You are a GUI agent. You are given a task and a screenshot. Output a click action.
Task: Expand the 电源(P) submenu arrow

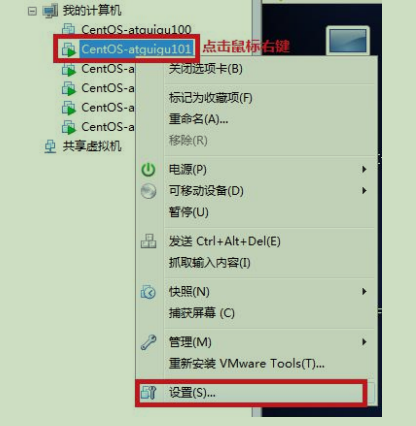(x=364, y=170)
